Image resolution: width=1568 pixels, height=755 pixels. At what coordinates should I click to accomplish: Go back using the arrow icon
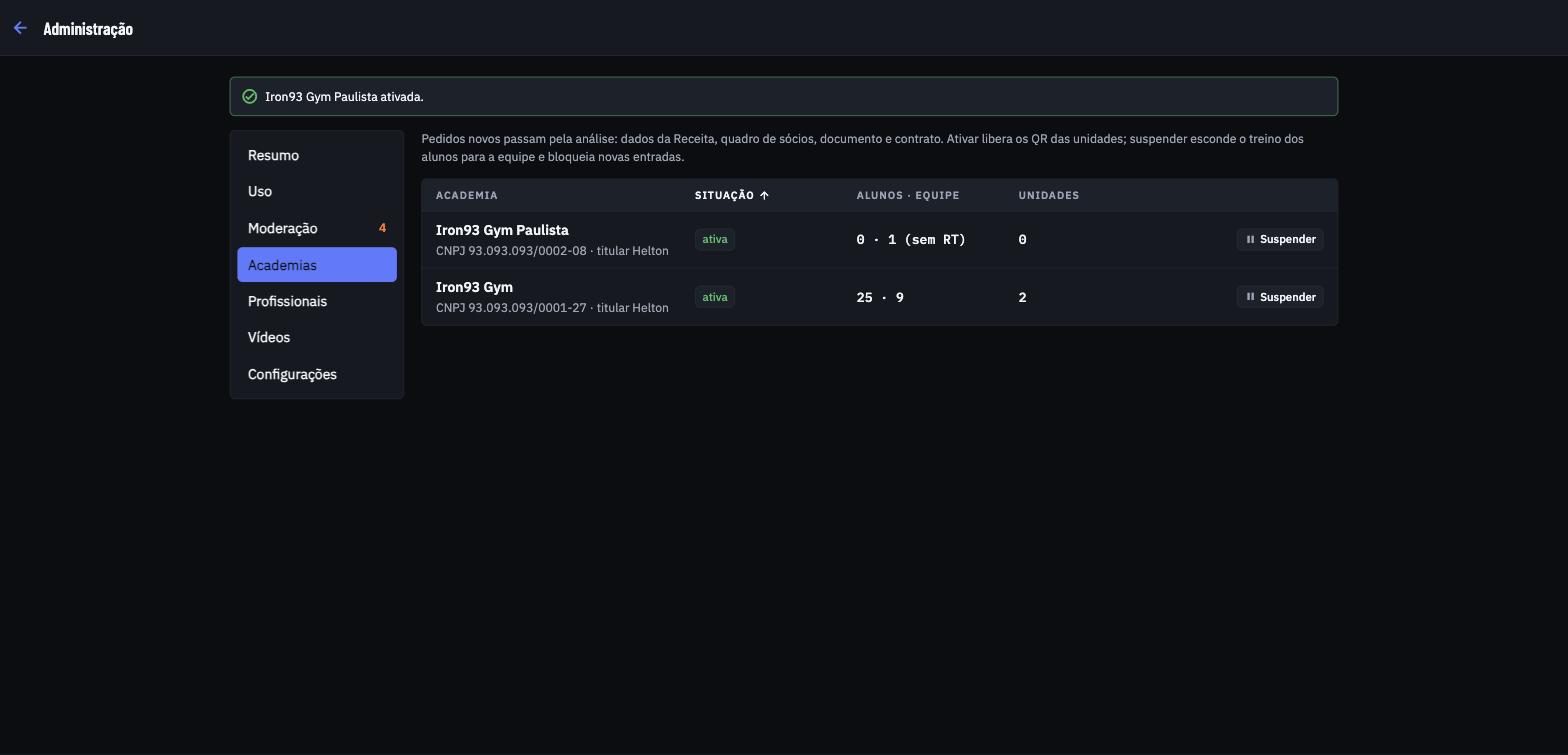20,28
